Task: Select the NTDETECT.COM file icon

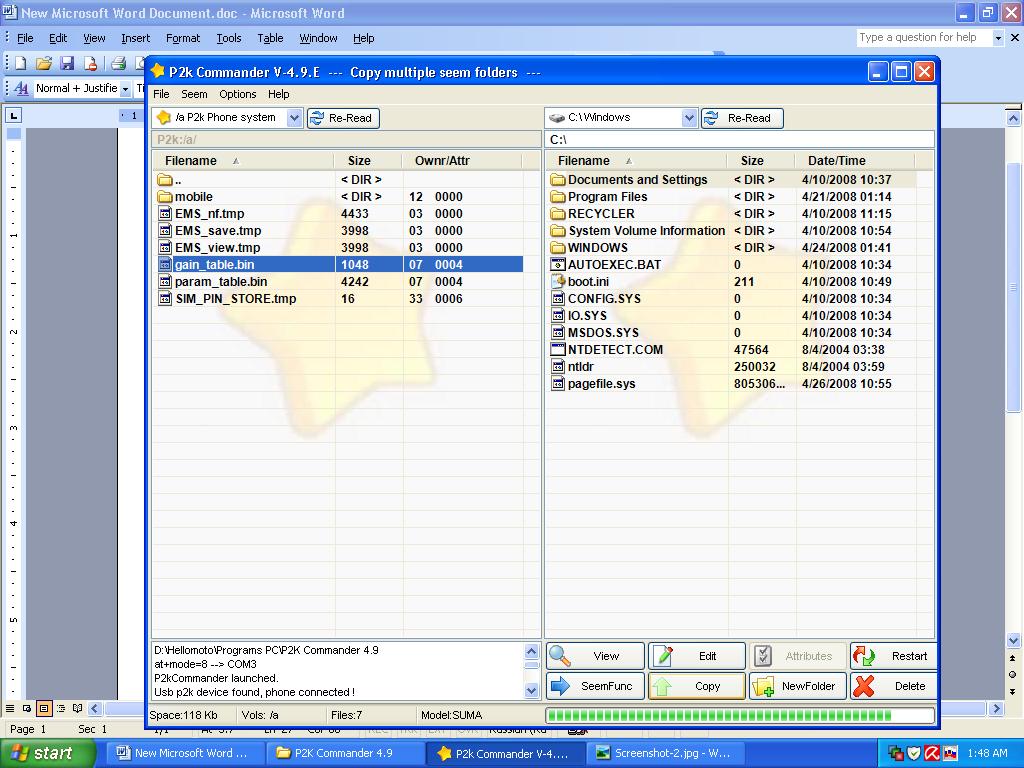Action: pyautogui.click(x=558, y=349)
